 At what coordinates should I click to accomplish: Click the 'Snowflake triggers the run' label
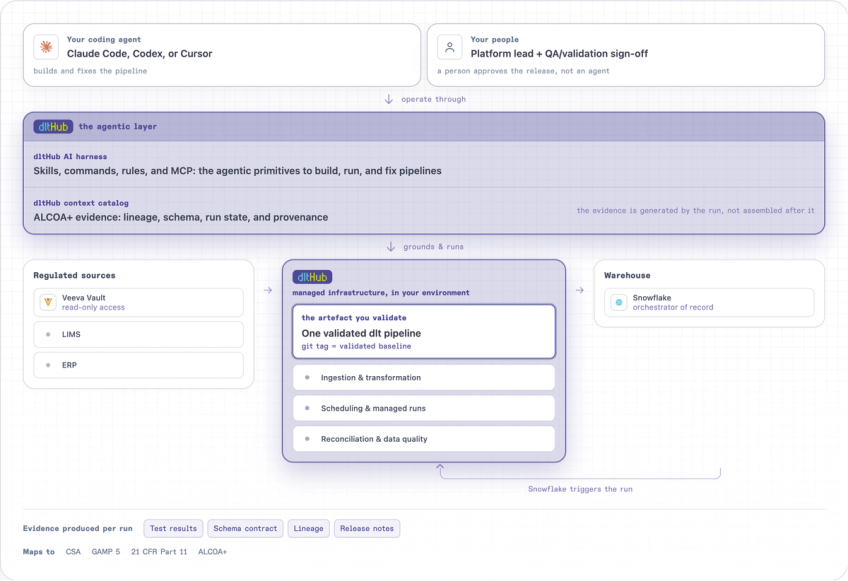tap(580, 489)
